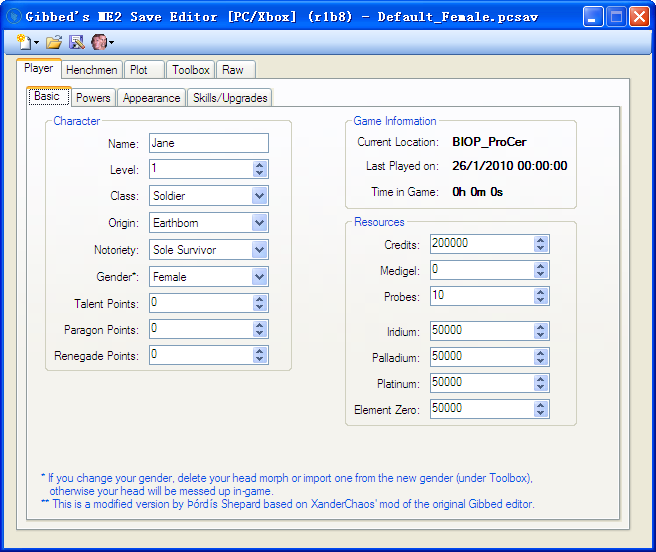This screenshot has height=552, width=656.
Task: Decrease Renegade Points with down arrow
Action: [260, 359]
